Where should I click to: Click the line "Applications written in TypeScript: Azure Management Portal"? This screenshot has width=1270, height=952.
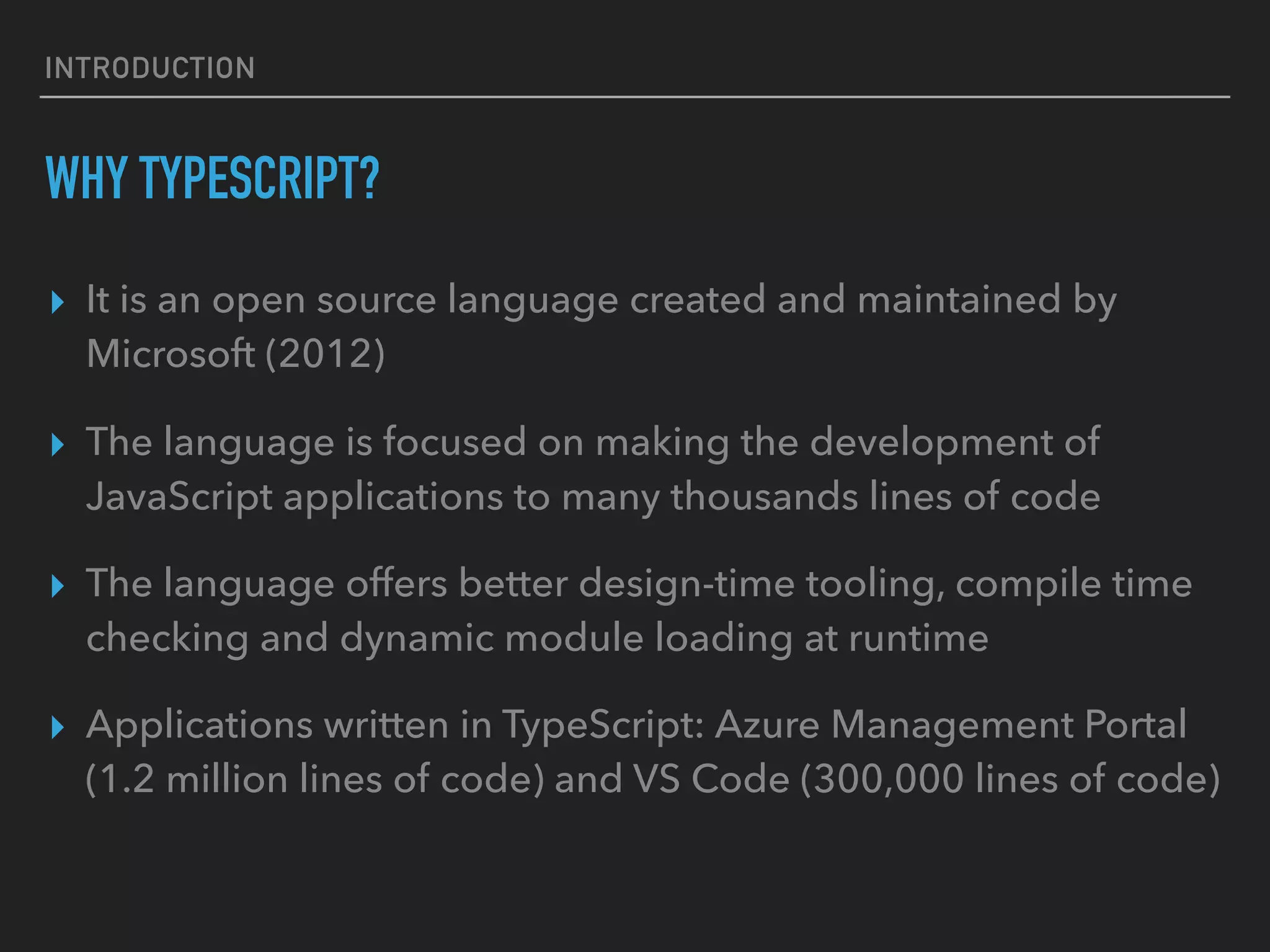click(636, 726)
